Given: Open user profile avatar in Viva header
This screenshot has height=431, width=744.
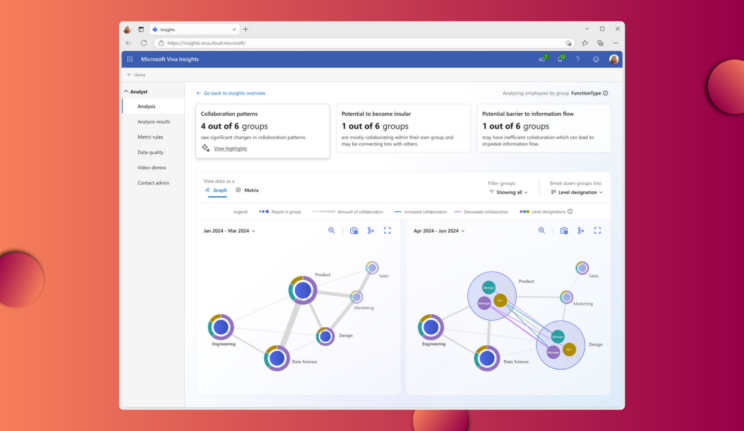Looking at the screenshot, I should click(x=614, y=59).
